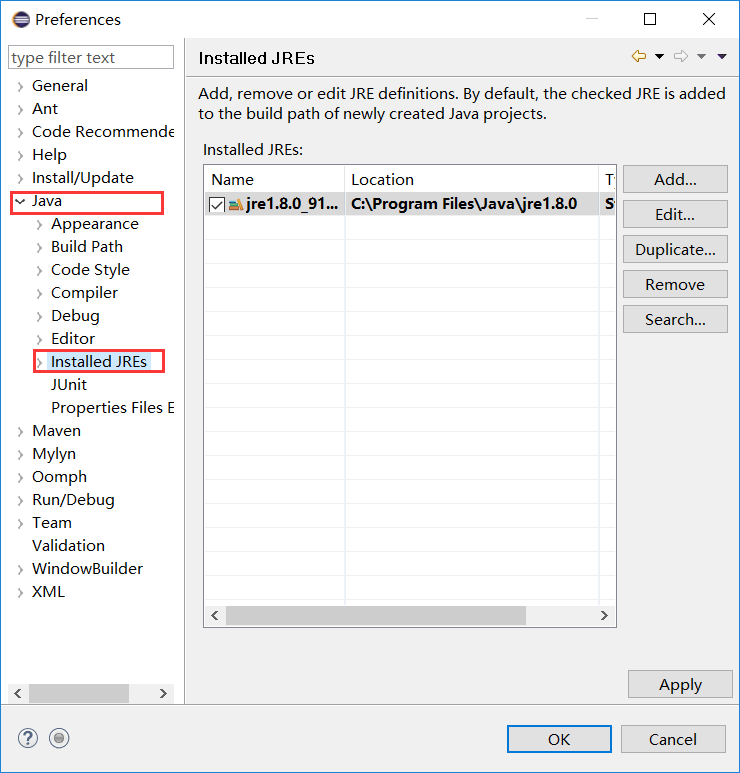
Task: Click the Remove button
Action: point(675,284)
